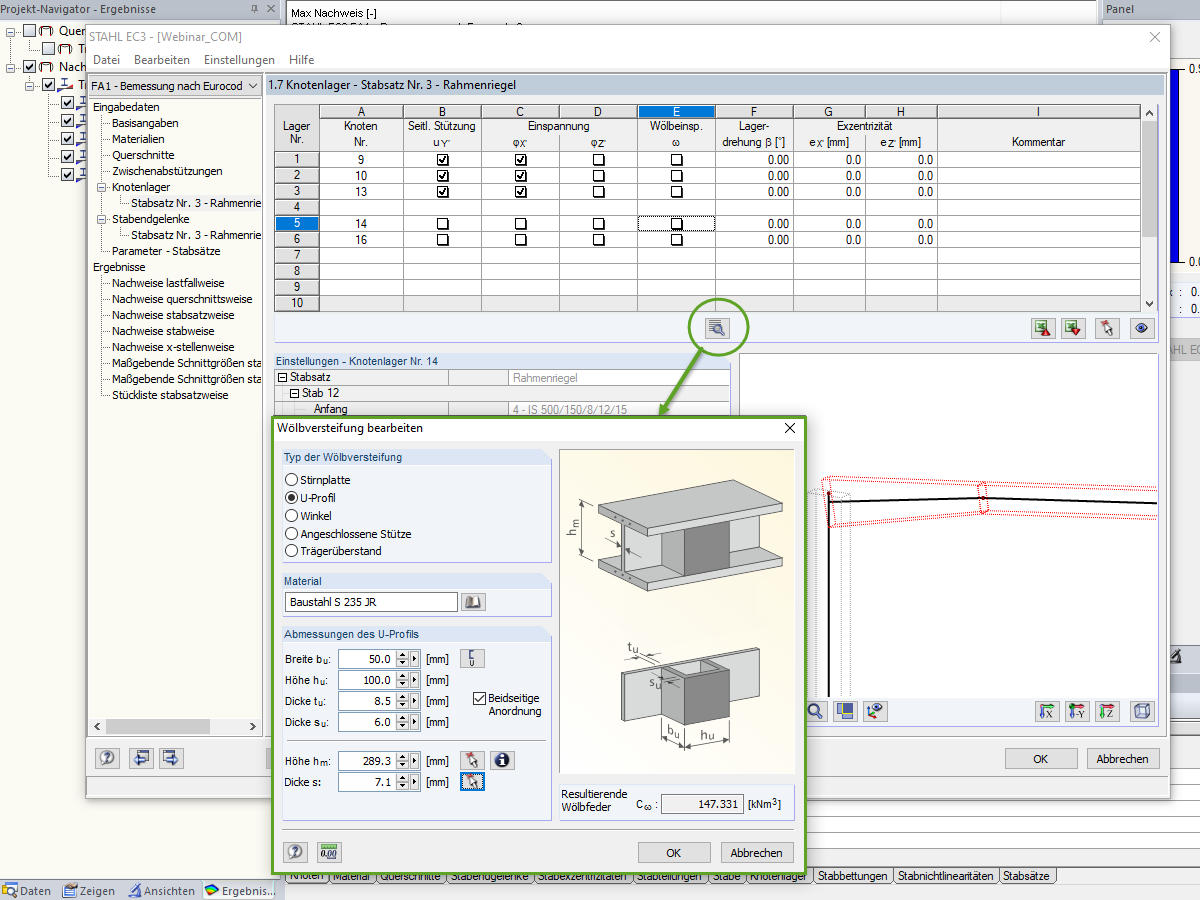Select Basisangaben in navigation tree
Image resolution: width=1200 pixels, height=900 pixels.
(x=145, y=123)
